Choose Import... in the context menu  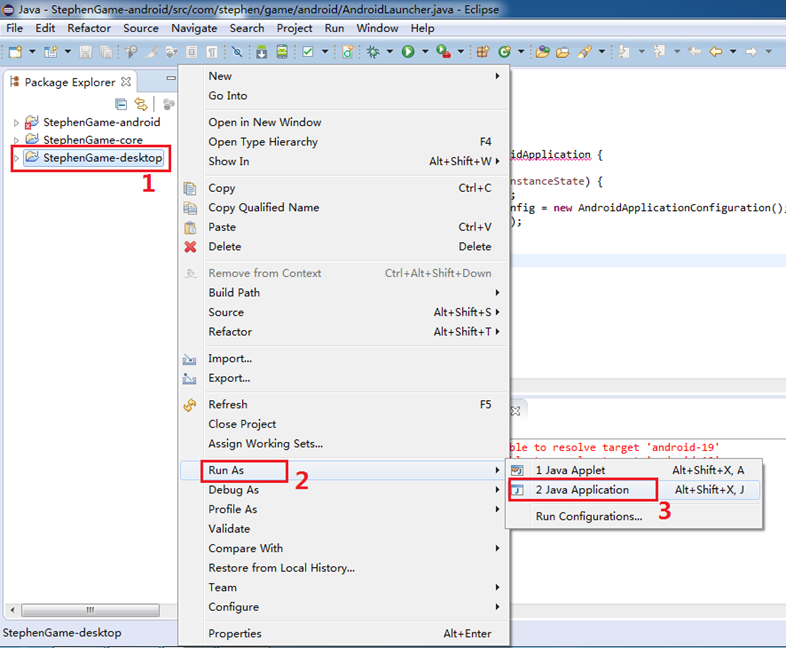pos(343,358)
